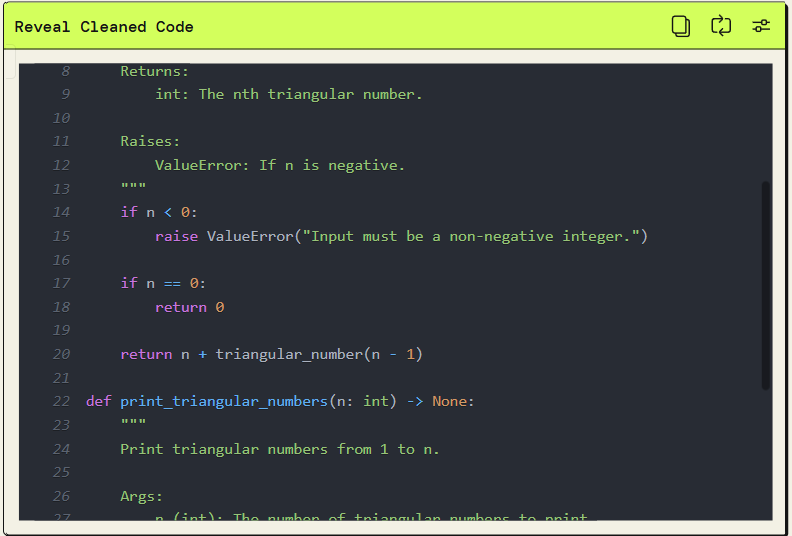Open the settings sliders icon
Image resolution: width=792 pixels, height=536 pixels.
tap(761, 26)
